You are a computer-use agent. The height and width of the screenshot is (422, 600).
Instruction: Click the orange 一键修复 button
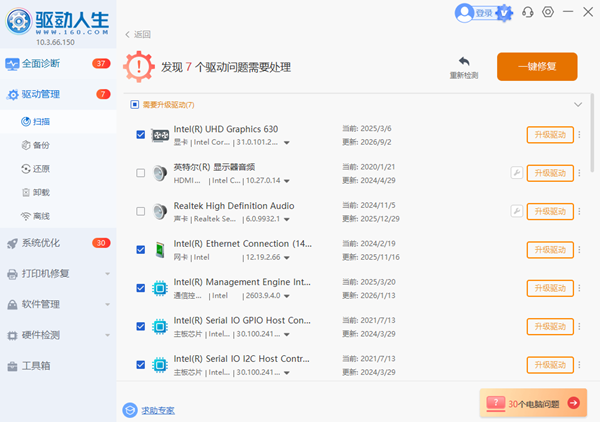[x=537, y=67]
